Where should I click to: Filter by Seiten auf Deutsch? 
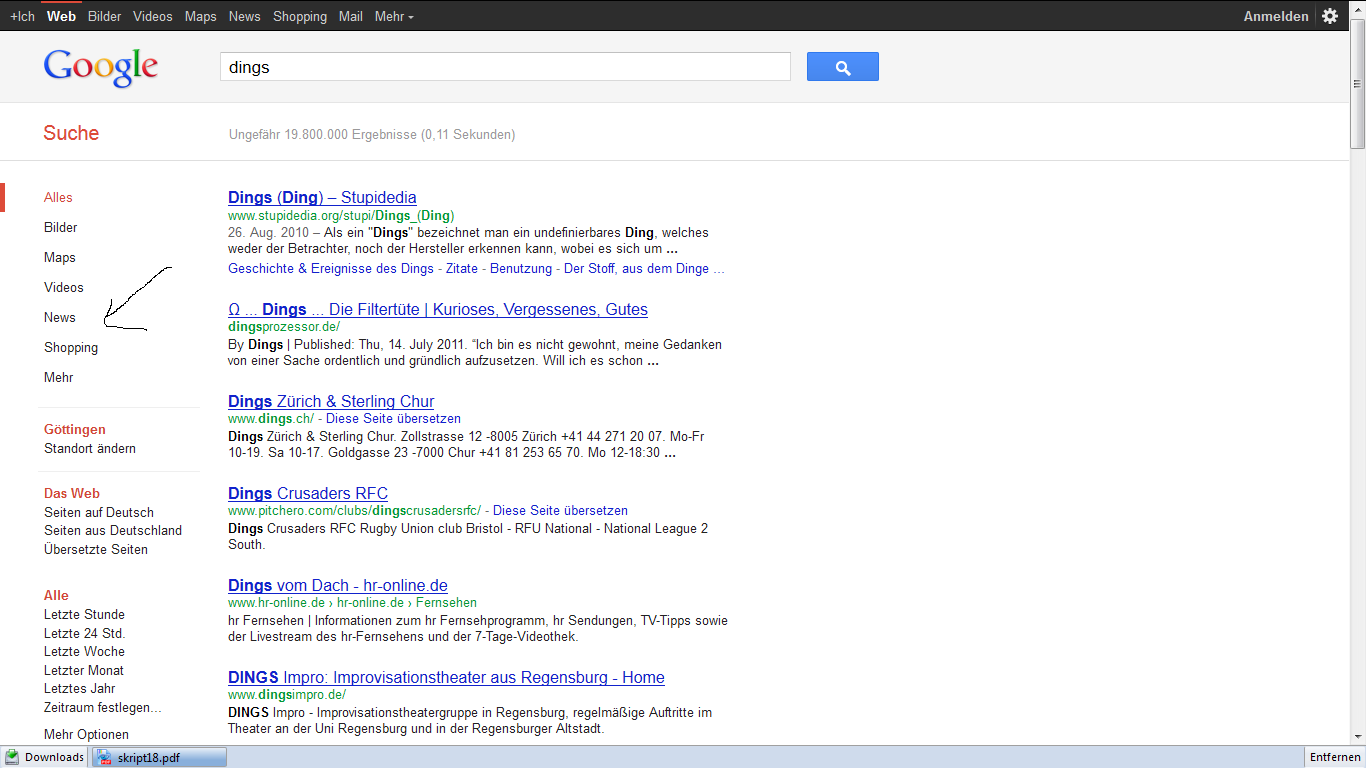[x=99, y=512]
